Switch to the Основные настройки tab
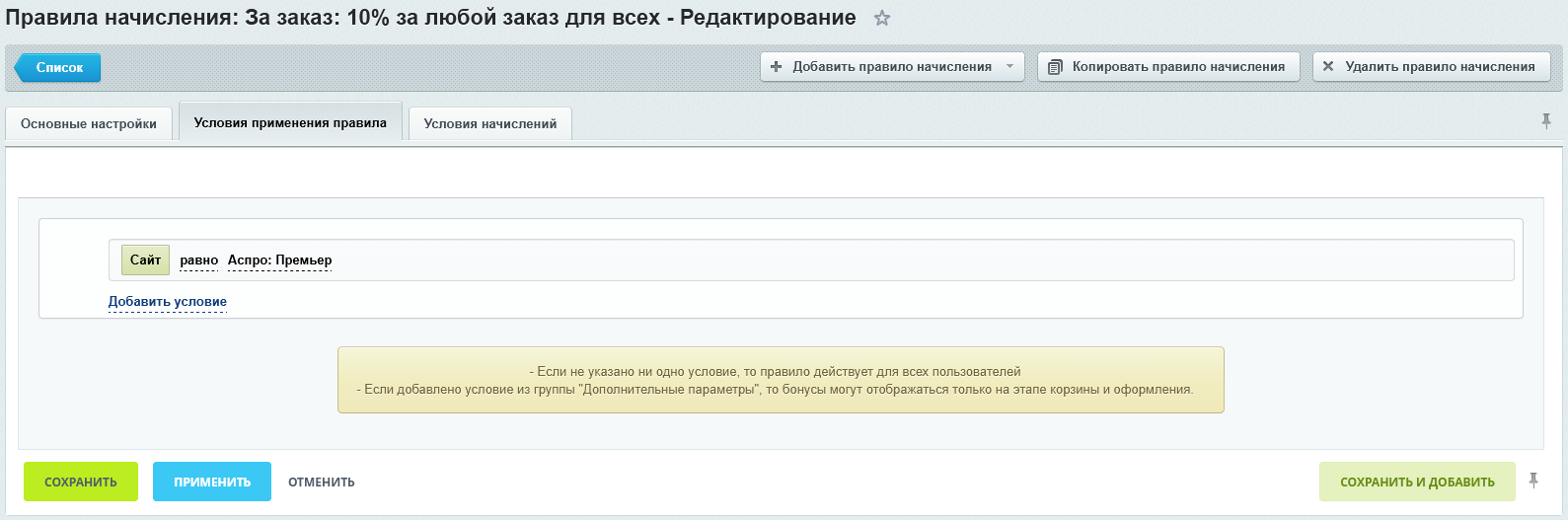1568x520 pixels. (x=89, y=124)
